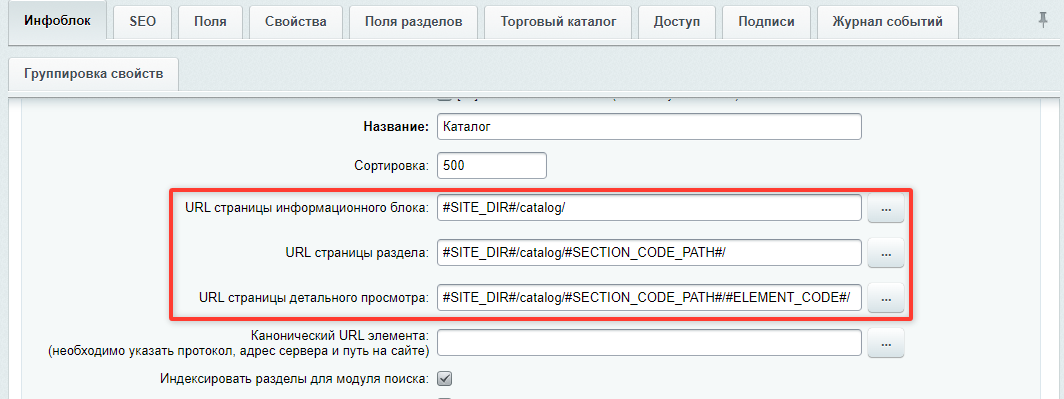1064x399 pixels.
Task: Focus the Канонический URL элемента field
Action: pyautogui.click(x=649, y=343)
